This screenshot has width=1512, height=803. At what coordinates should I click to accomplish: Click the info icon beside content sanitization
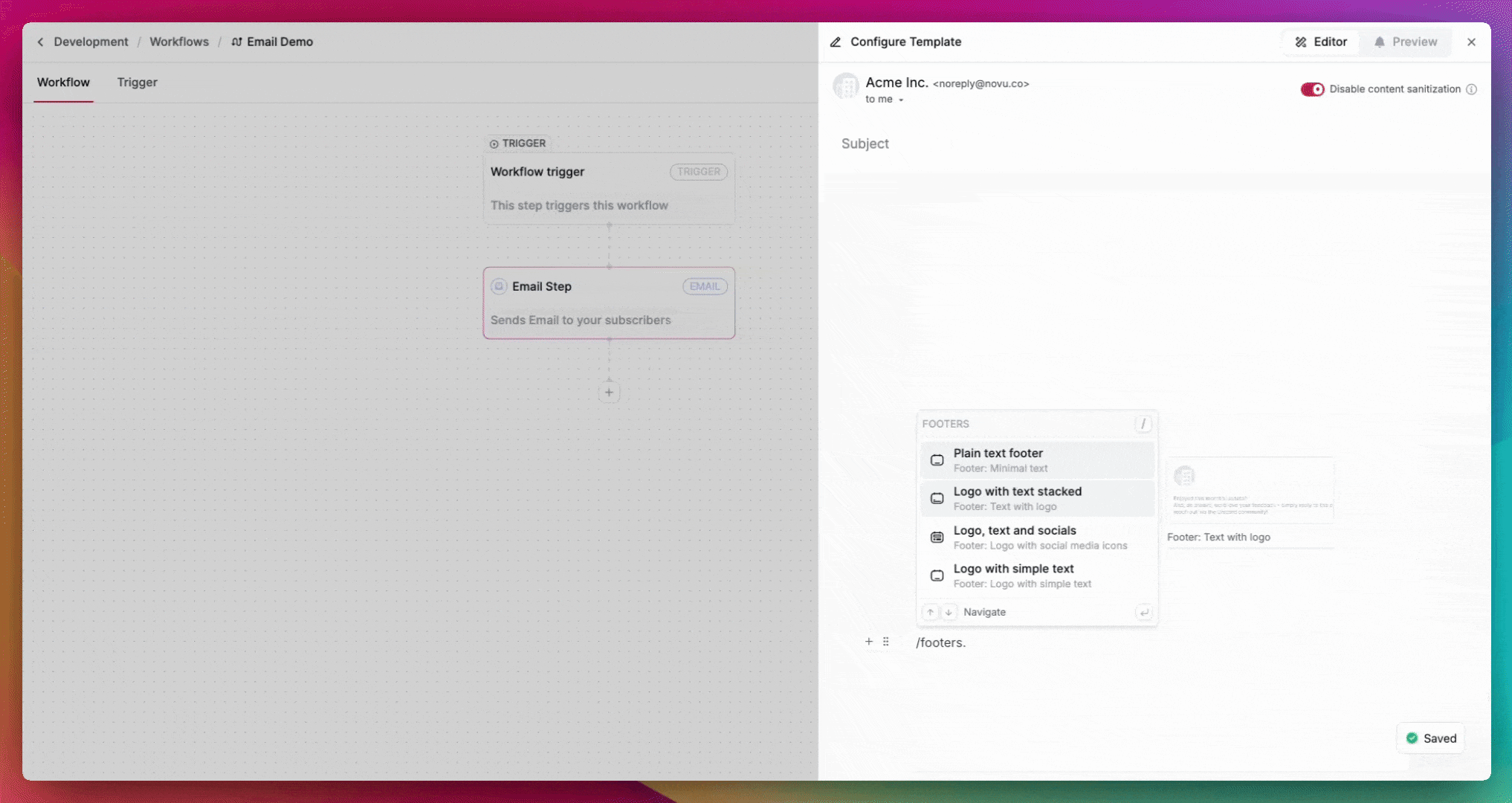(x=1471, y=89)
